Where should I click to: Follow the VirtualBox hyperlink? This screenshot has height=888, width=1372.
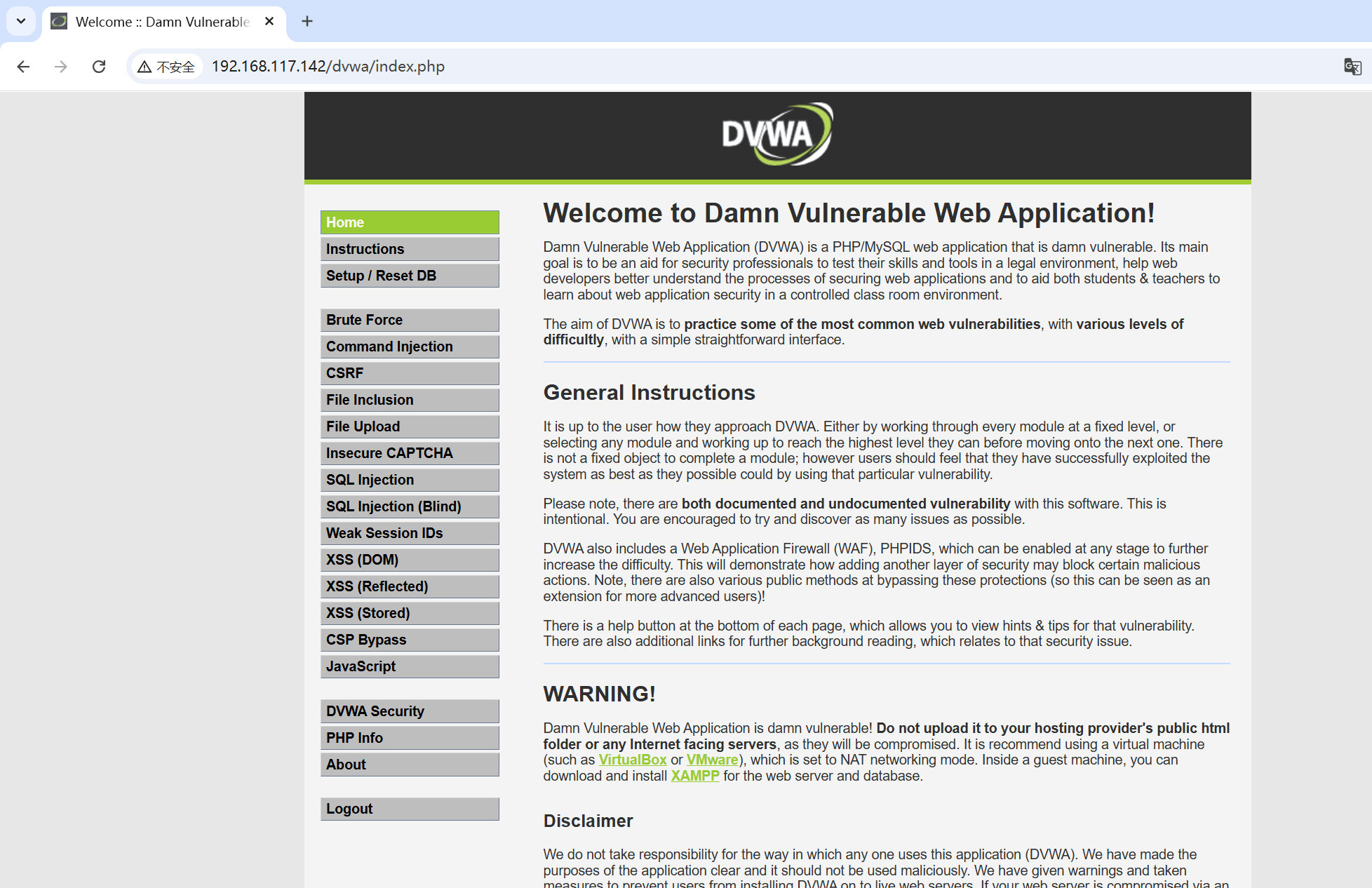tap(632, 760)
